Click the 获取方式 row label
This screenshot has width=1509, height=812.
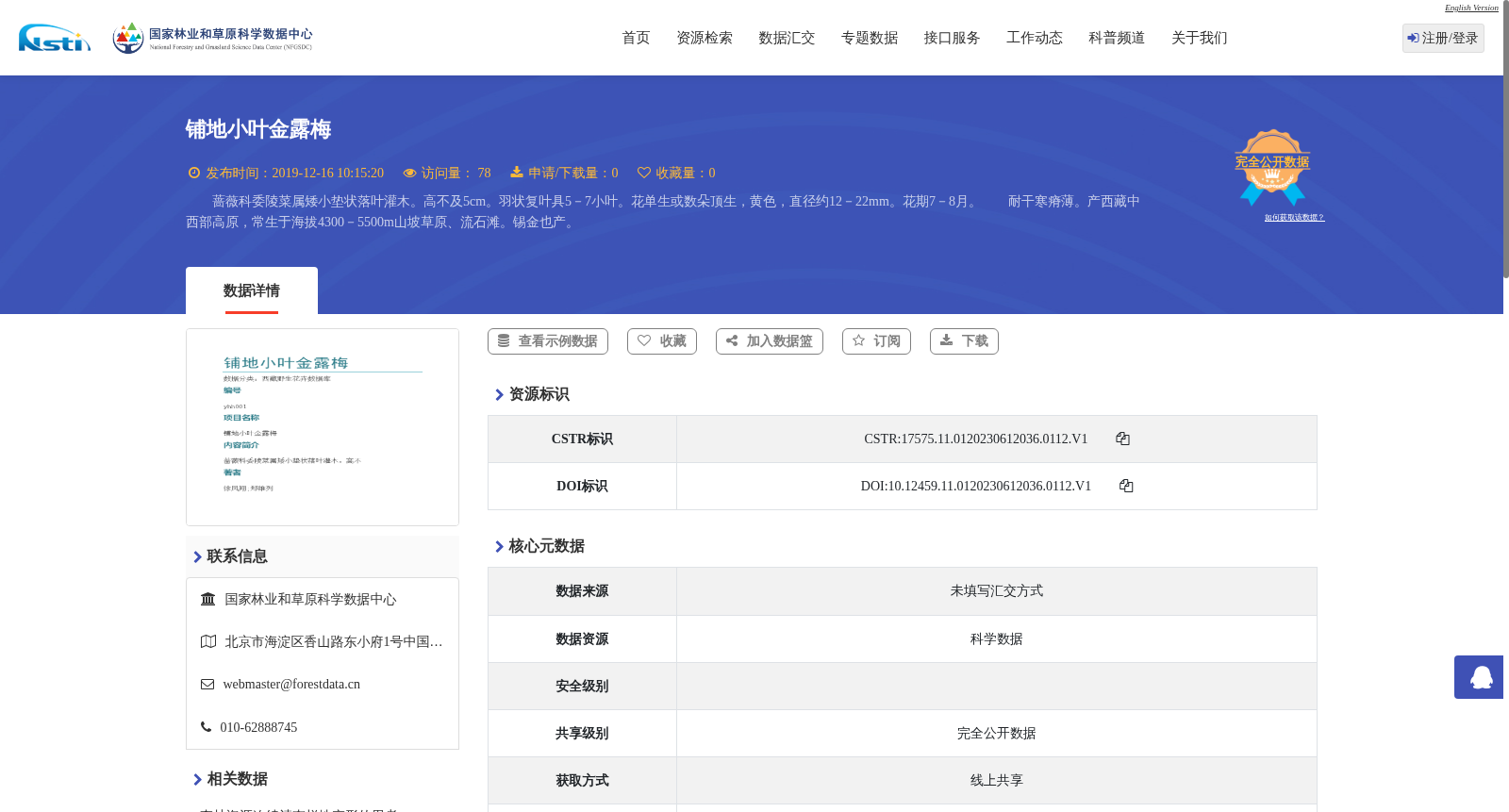click(x=582, y=780)
